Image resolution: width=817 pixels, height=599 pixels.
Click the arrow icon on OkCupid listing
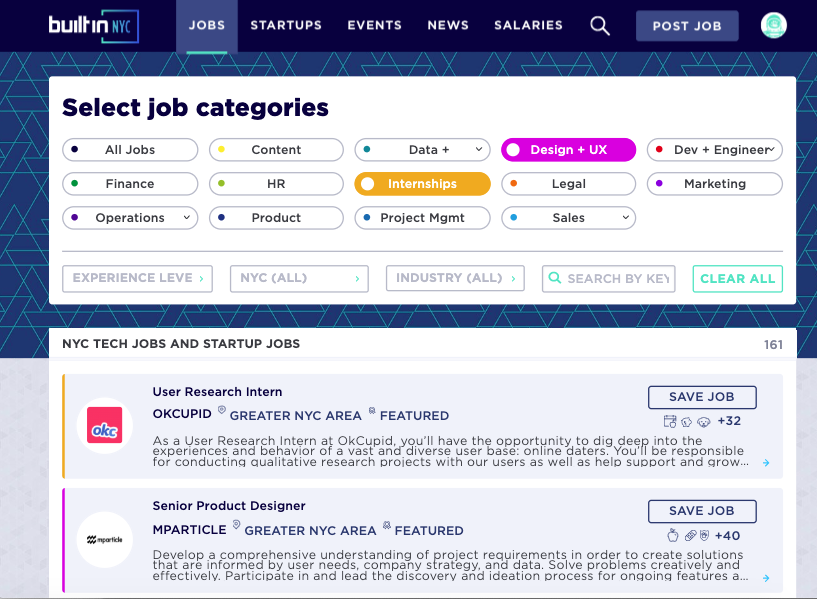tap(766, 463)
